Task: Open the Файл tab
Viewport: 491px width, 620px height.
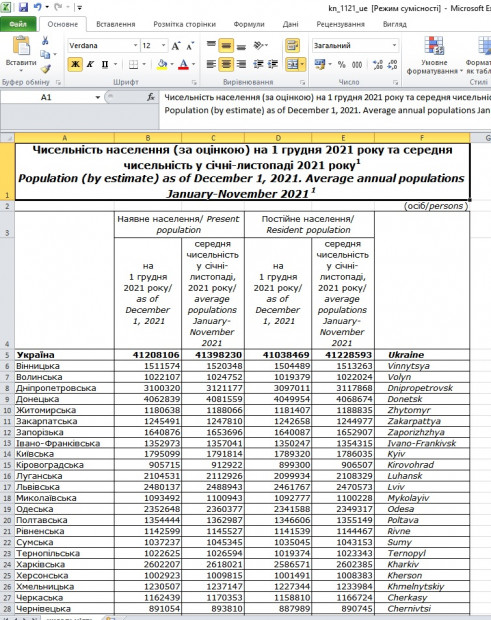Action: pyautogui.click(x=18, y=24)
